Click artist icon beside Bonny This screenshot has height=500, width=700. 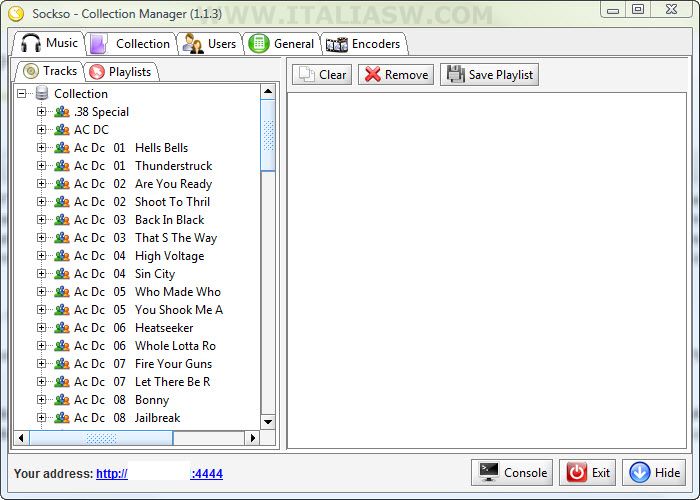point(62,400)
